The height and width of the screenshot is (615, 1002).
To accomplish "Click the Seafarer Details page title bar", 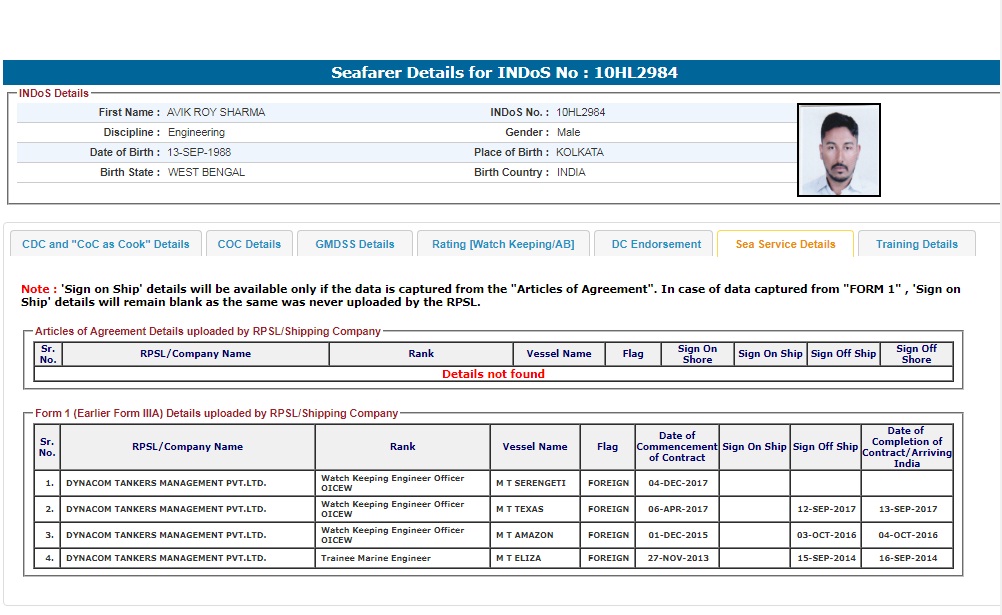I will click(x=501, y=73).
